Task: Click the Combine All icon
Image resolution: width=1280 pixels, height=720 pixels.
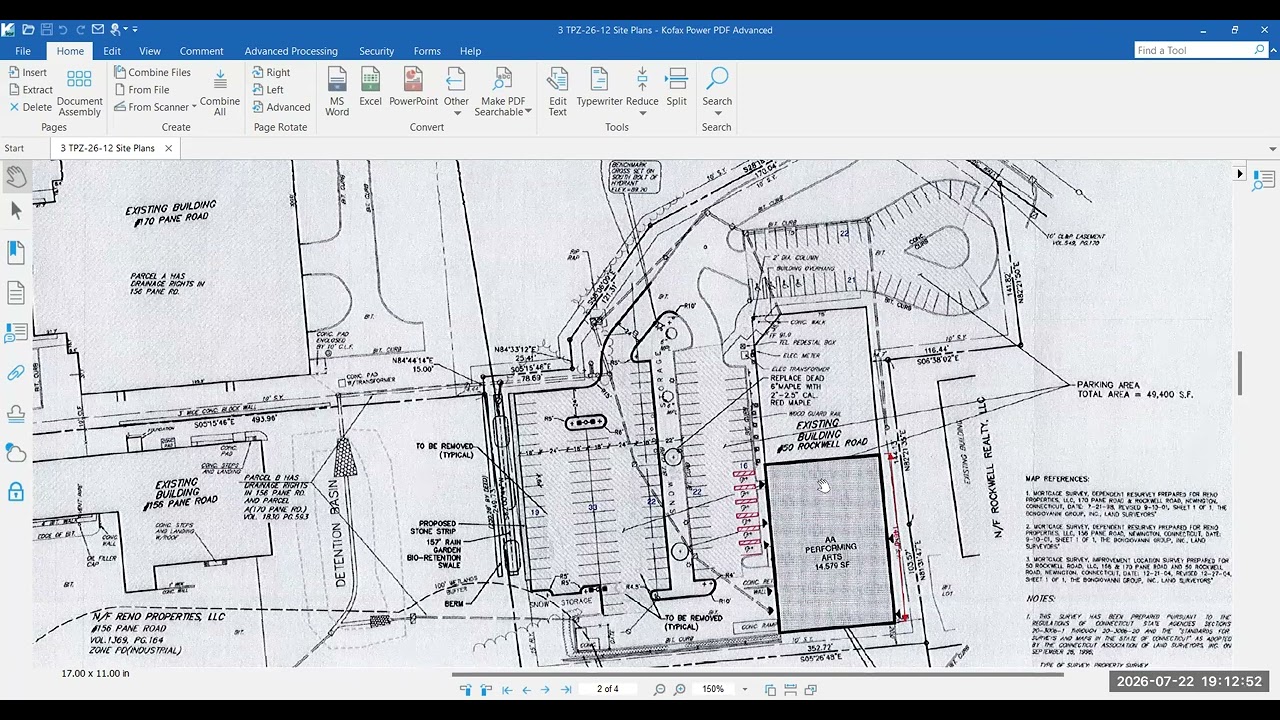Action: pos(220,91)
